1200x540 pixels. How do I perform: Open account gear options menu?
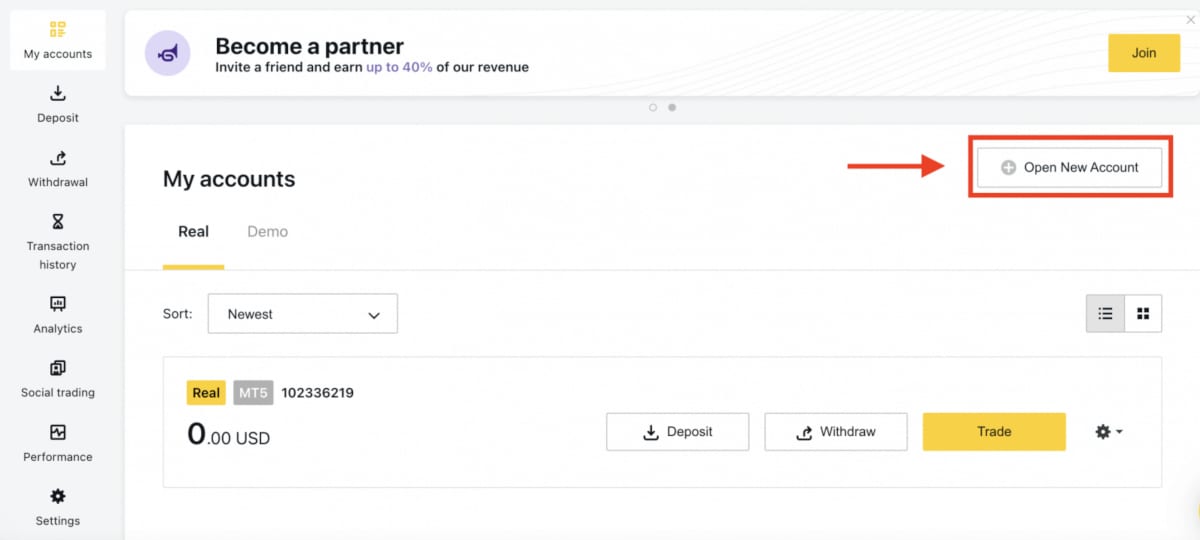1109,432
